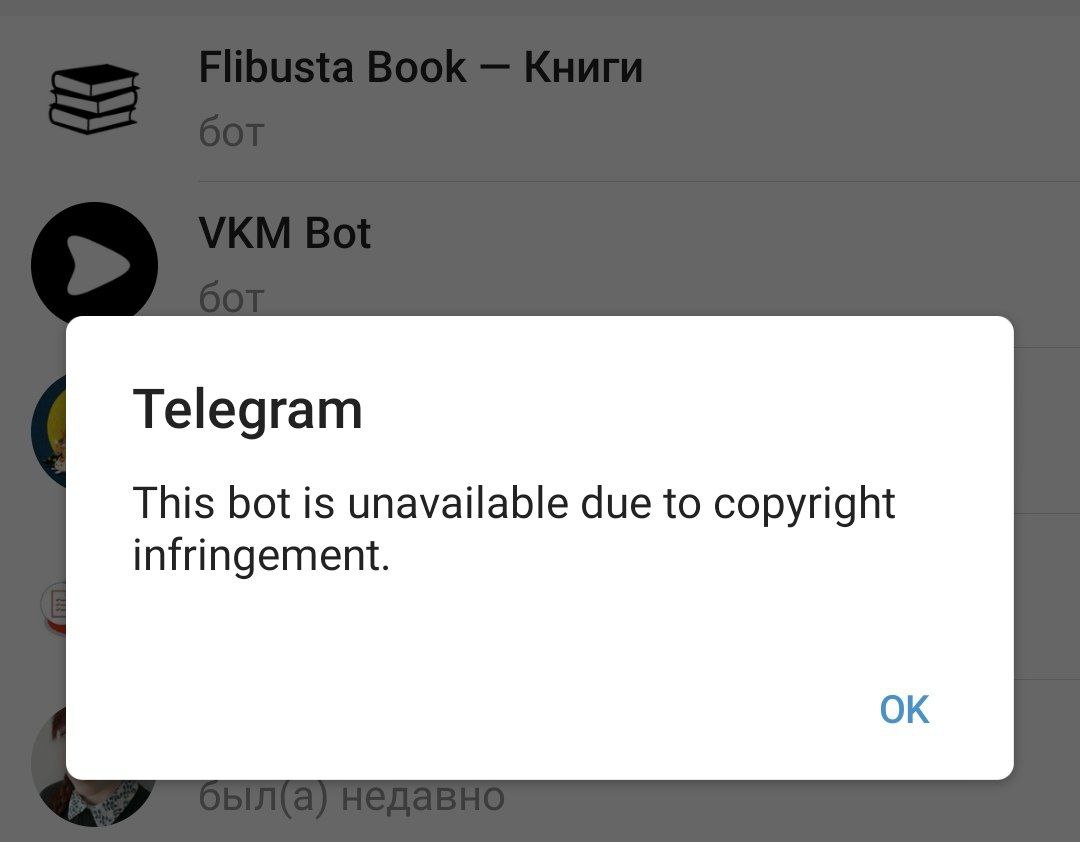Tap the 'был(а) недавно' status text

[x=351, y=797]
